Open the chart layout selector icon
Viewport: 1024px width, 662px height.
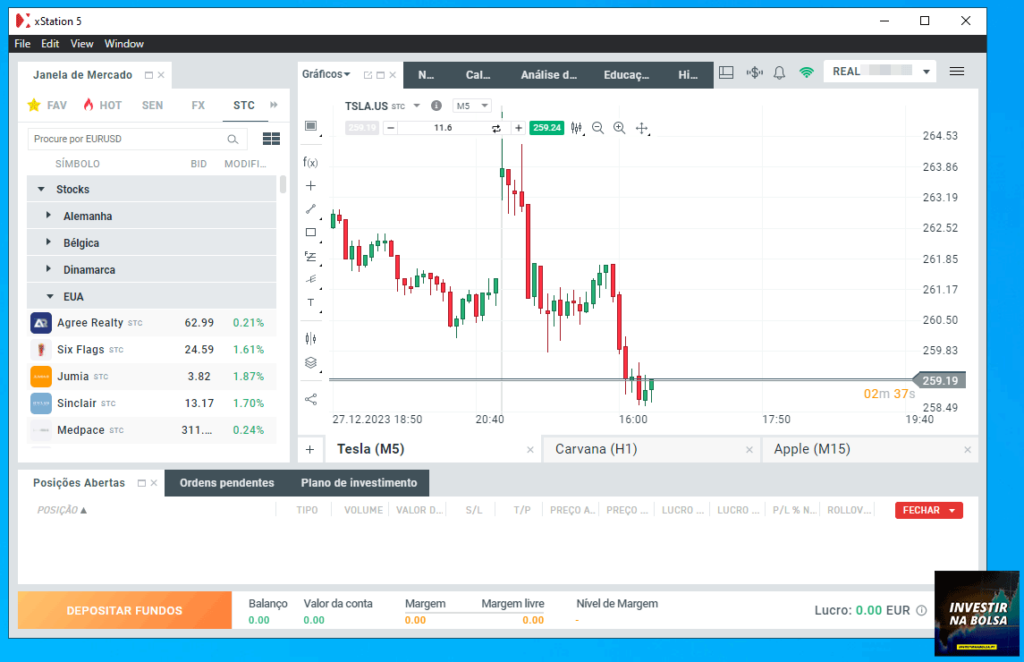(x=311, y=126)
